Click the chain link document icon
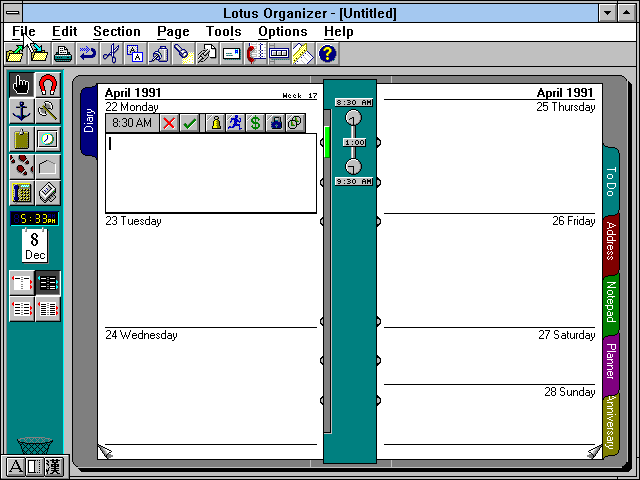The width and height of the screenshot is (640, 480). click(207, 54)
